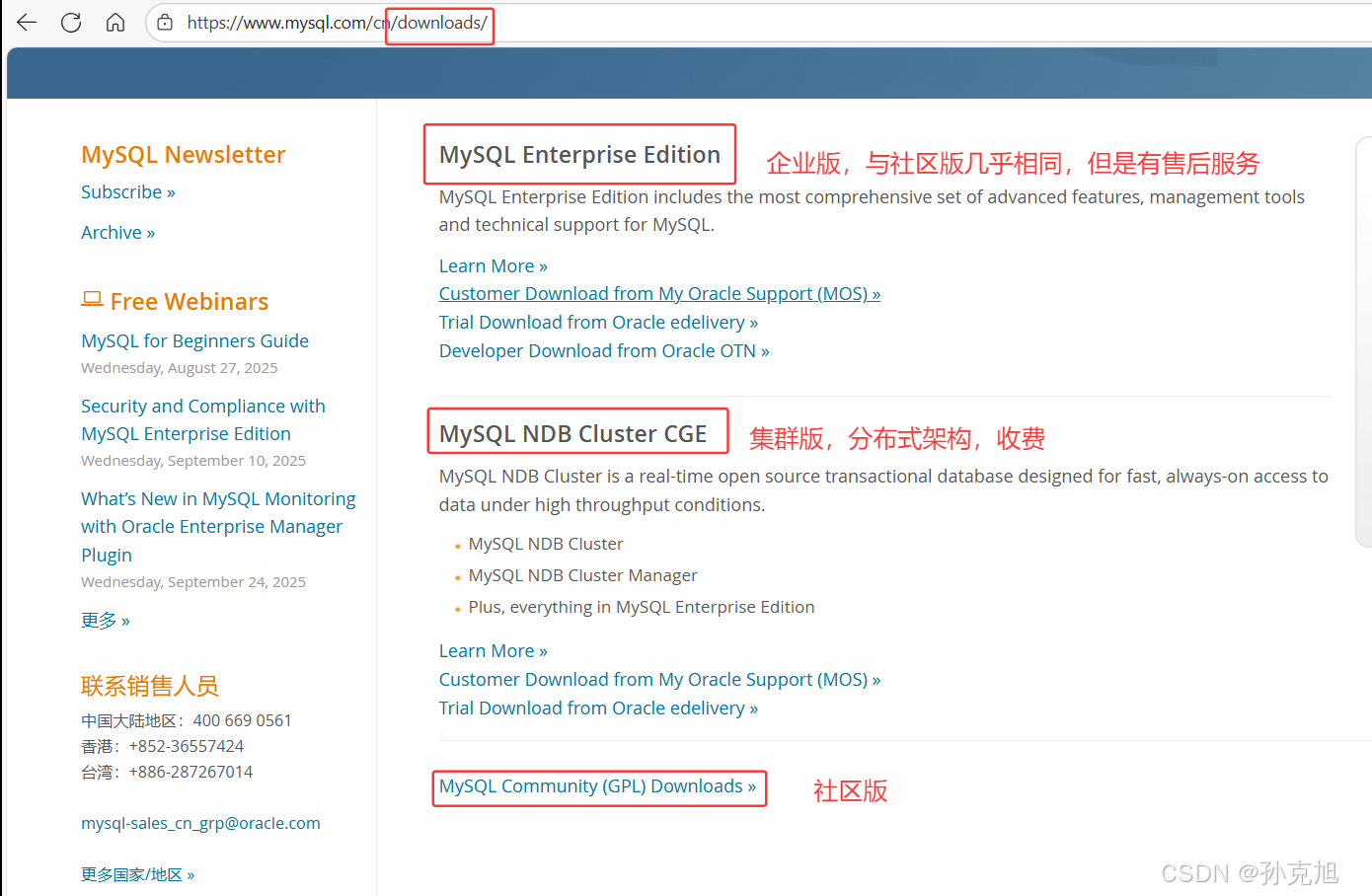The height and width of the screenshot is (896, 1372).
Task: Click the MySQL NDB Cluster CGE heading
Action: pos(572,434)
